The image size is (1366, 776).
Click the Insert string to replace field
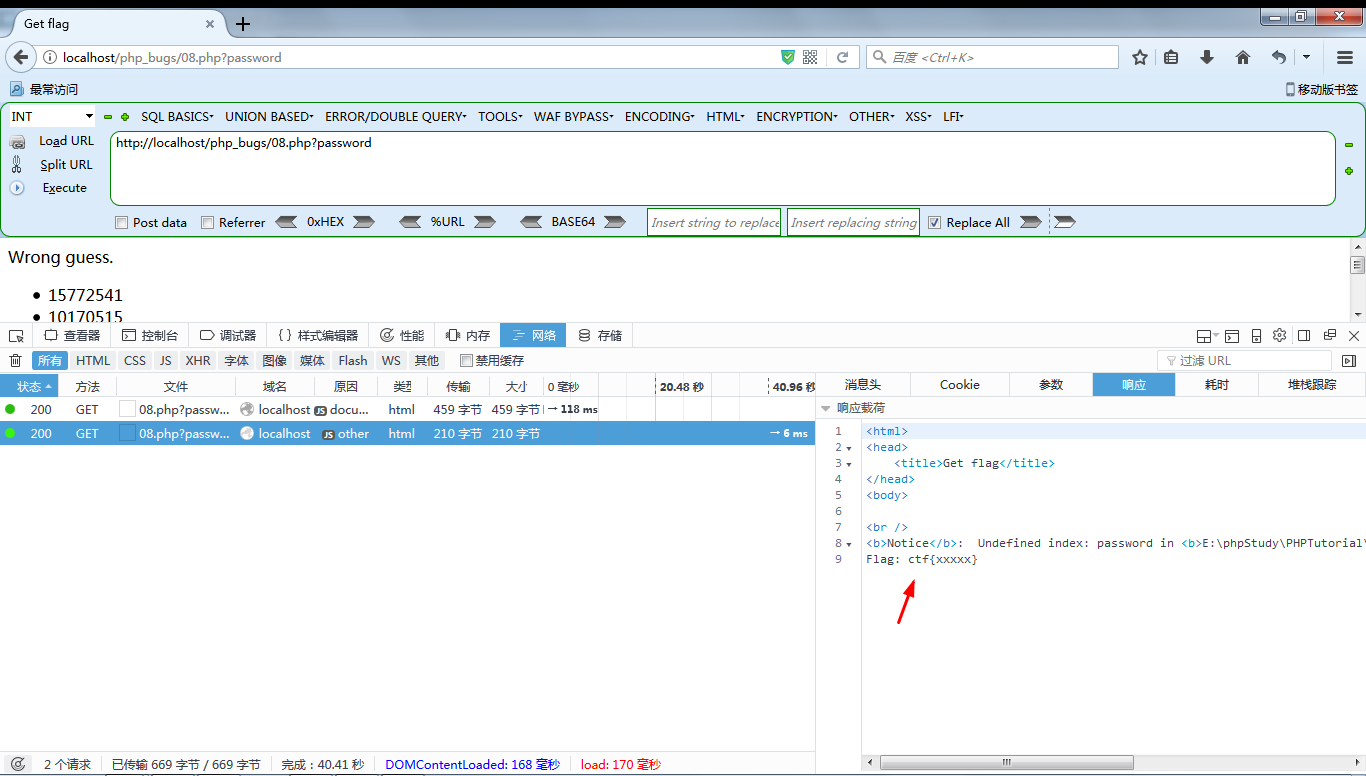pos(714,222)
